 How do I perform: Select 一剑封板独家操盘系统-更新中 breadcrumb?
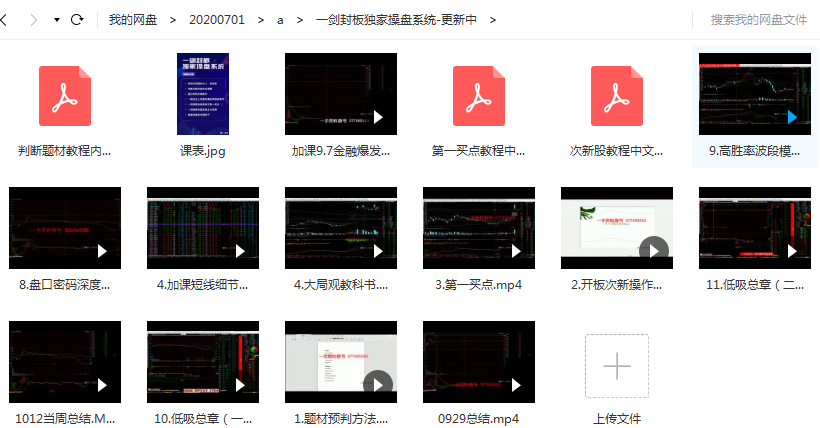pos(396,20)
